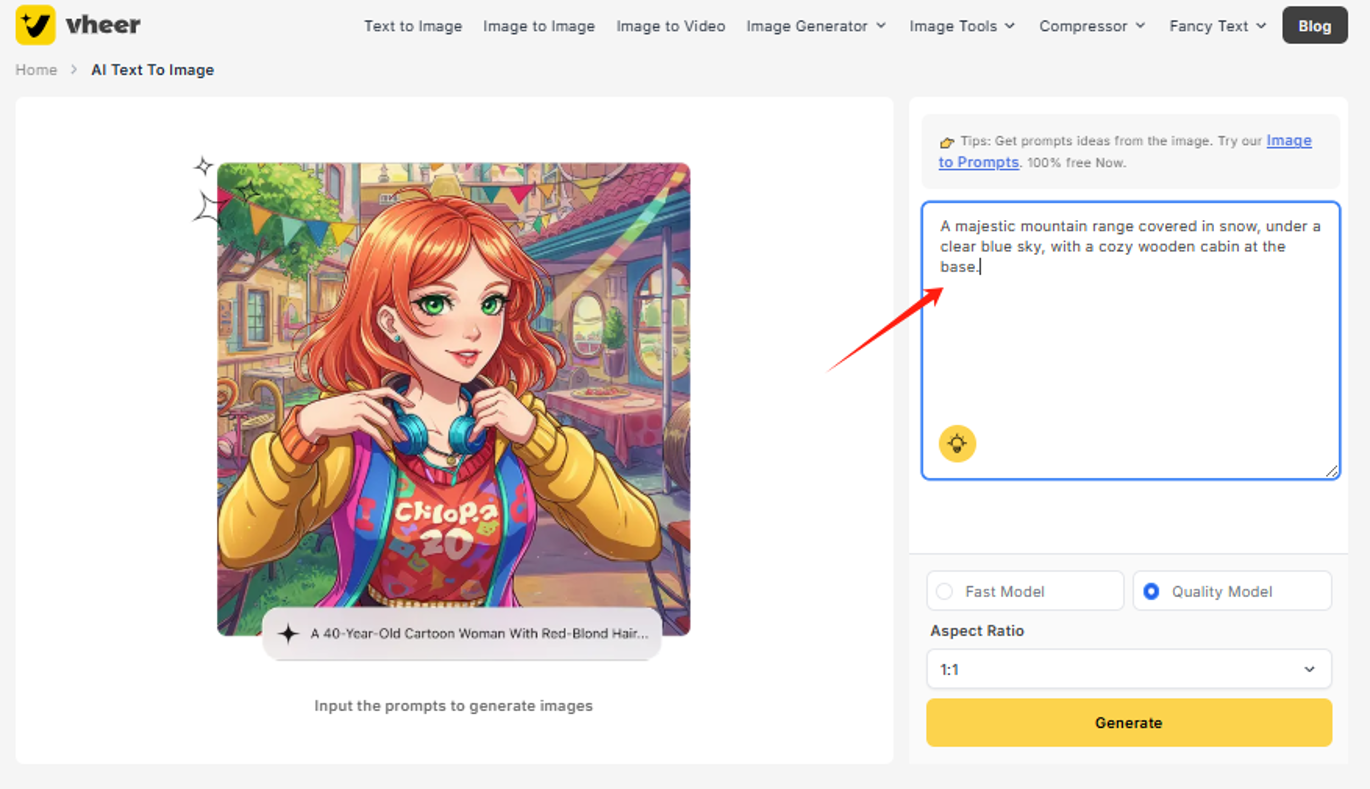Click the lightbulb prompt-idea icon in textarea
This screenshot has height=789, width=1370.
click(957, 443)
